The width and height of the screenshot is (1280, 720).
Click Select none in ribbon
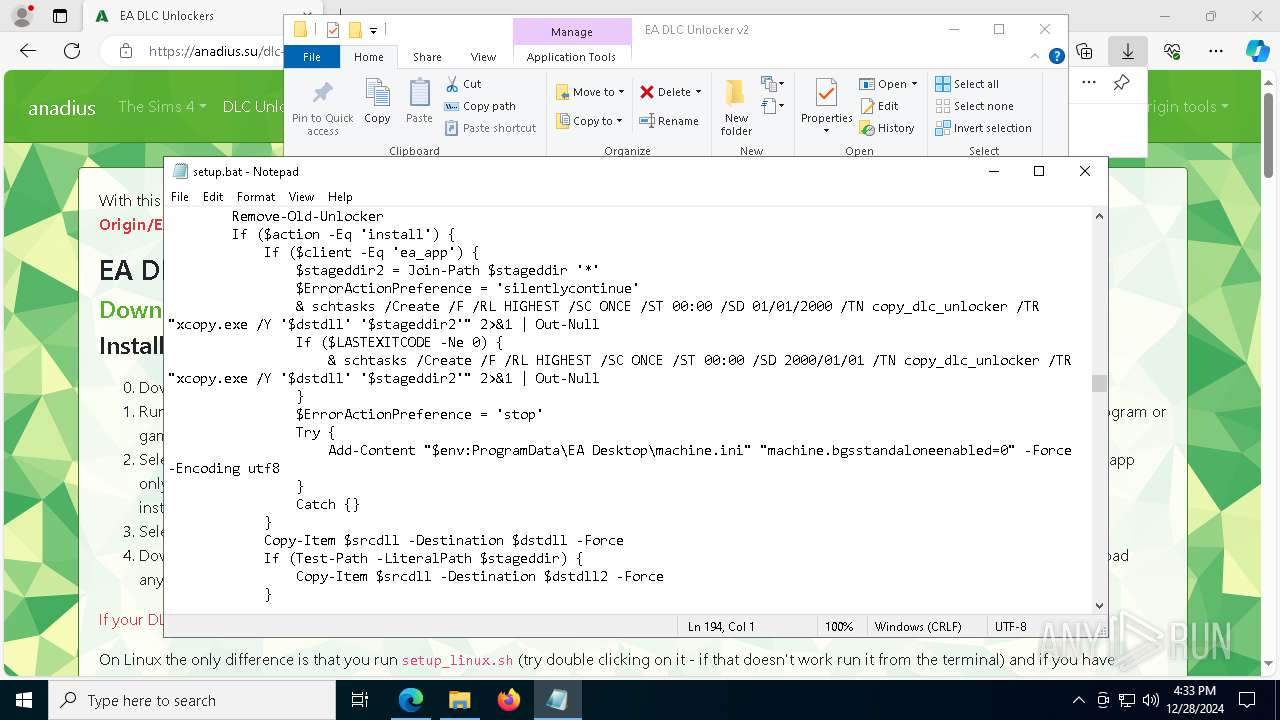[x=973, y=106]
